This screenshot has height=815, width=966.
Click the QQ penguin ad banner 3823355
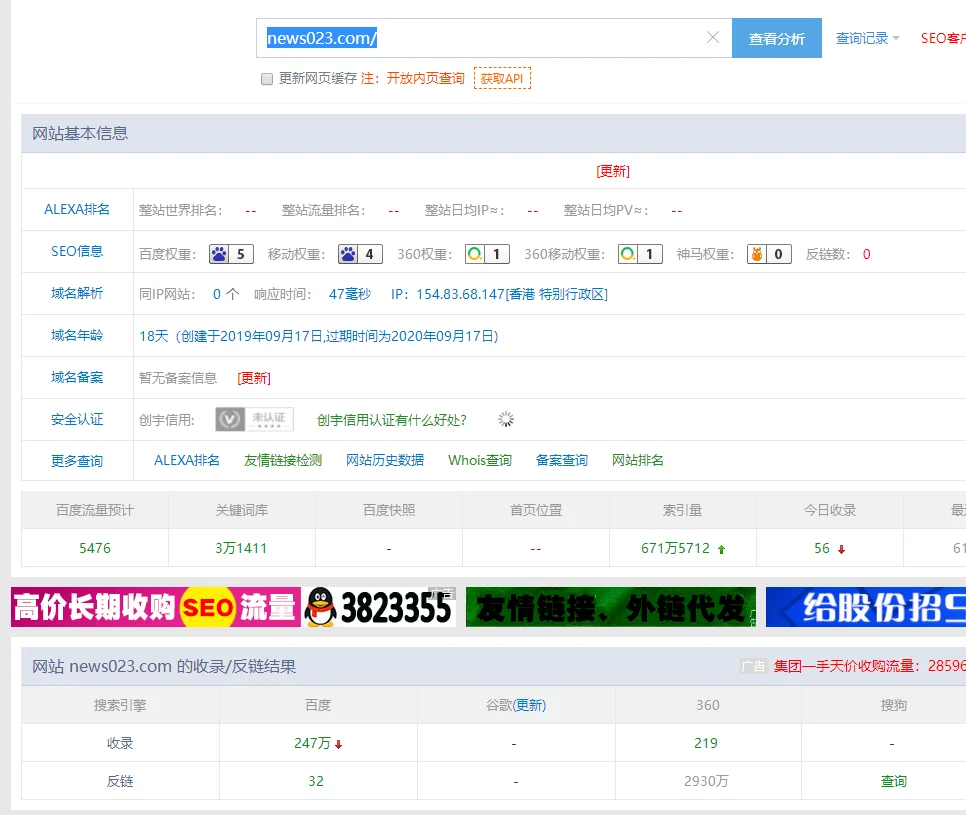(x=379, y=607)
